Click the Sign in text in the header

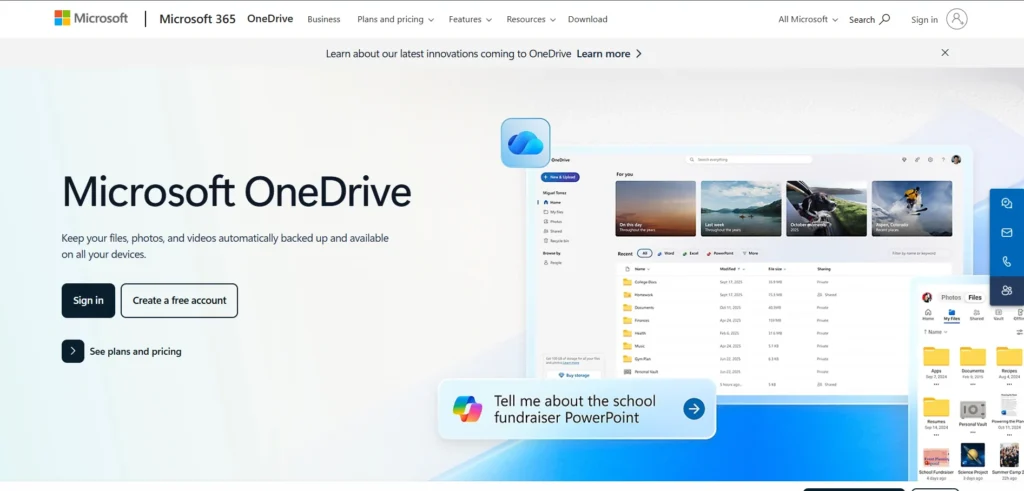click(x=924, y=20)
